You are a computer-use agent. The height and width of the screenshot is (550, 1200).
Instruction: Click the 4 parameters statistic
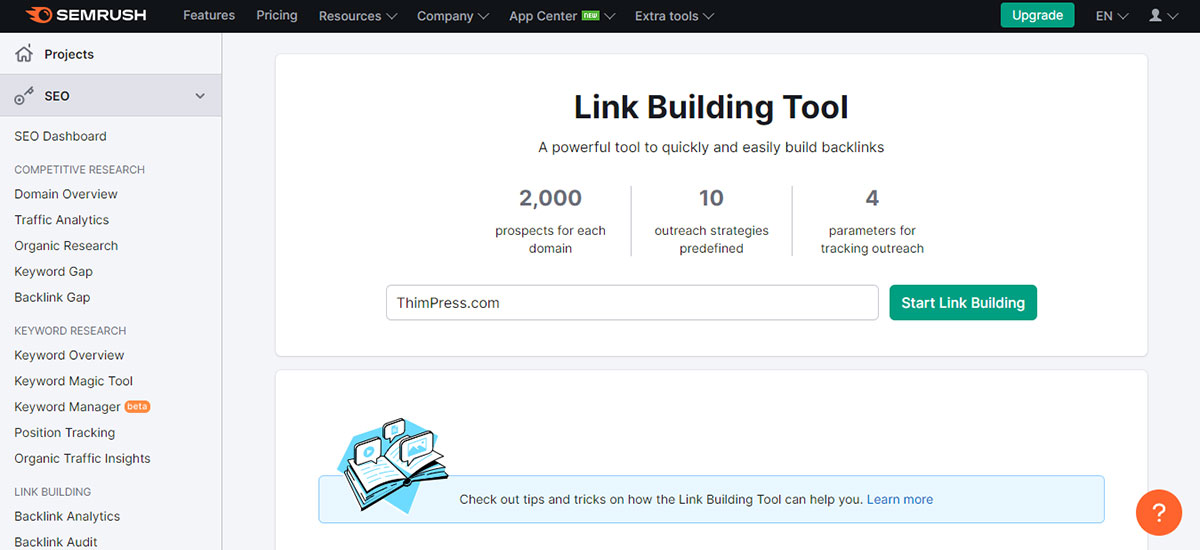(872, 219)
